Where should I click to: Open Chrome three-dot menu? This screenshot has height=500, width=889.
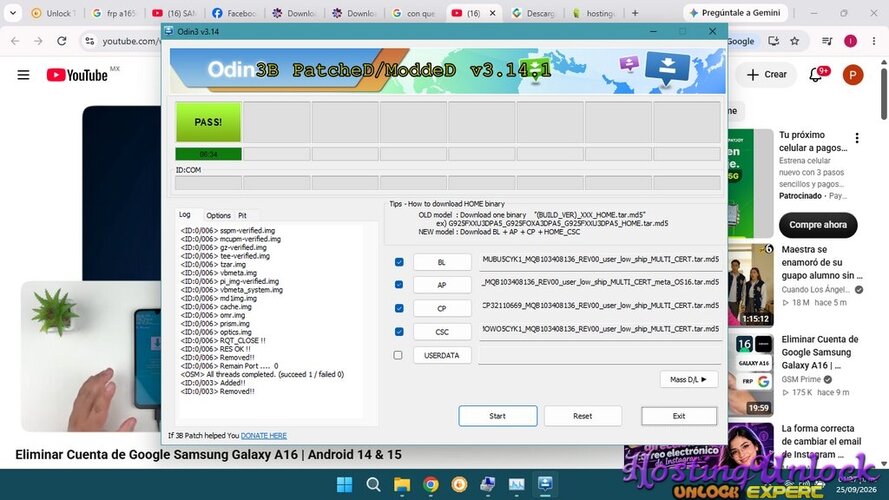coord(874,41)
